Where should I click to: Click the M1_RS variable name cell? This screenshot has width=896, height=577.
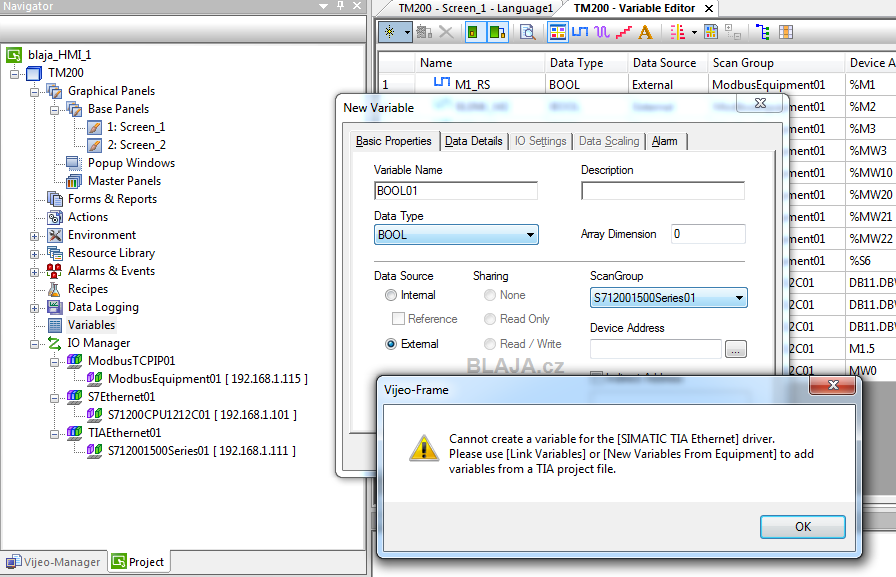tap(472, 85)
